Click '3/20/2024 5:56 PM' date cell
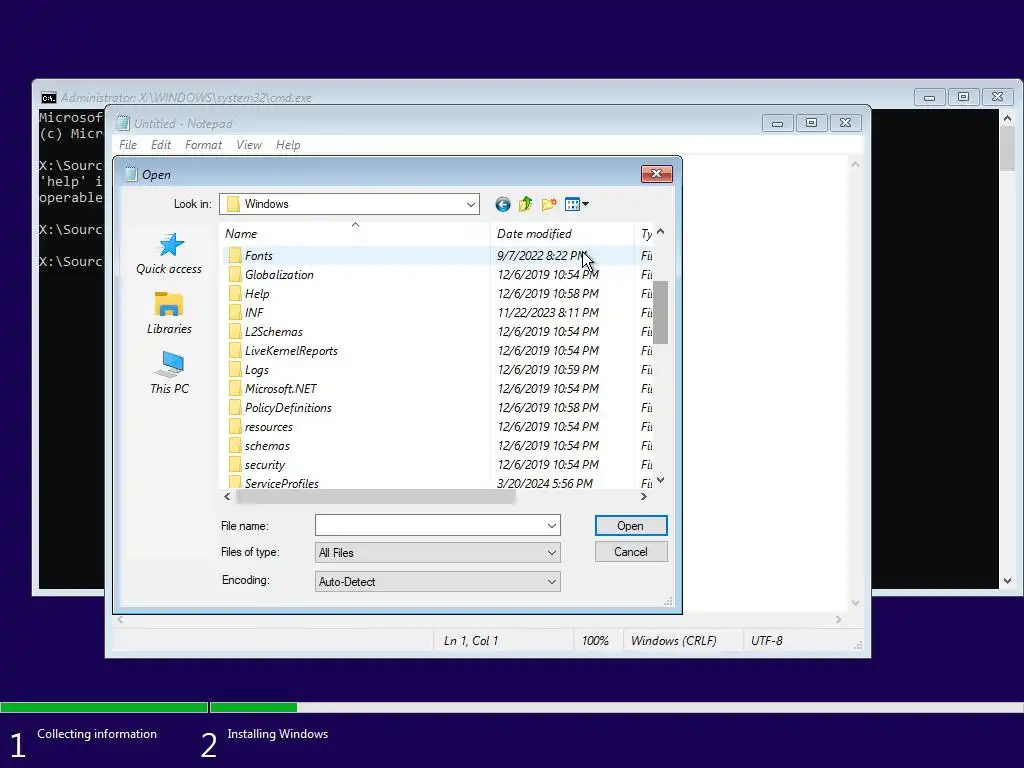The image size is (1024, 768). 545,483
